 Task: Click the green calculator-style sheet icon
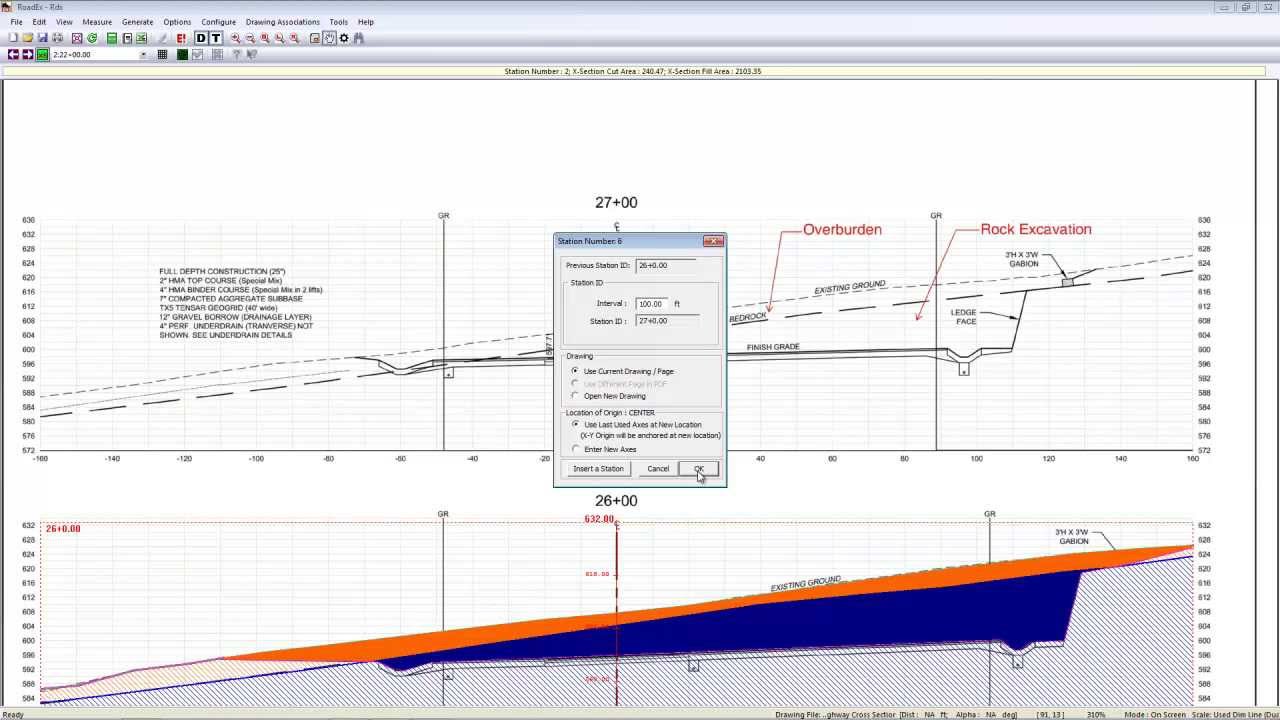point(112,38)
